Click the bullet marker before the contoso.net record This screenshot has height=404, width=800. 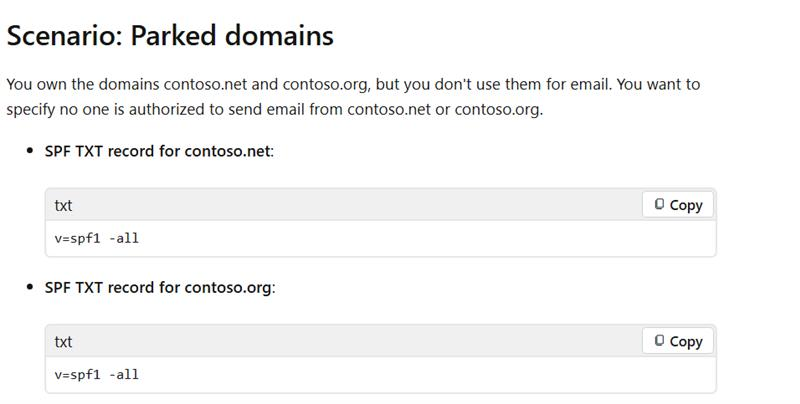click(x=30, y=151)
